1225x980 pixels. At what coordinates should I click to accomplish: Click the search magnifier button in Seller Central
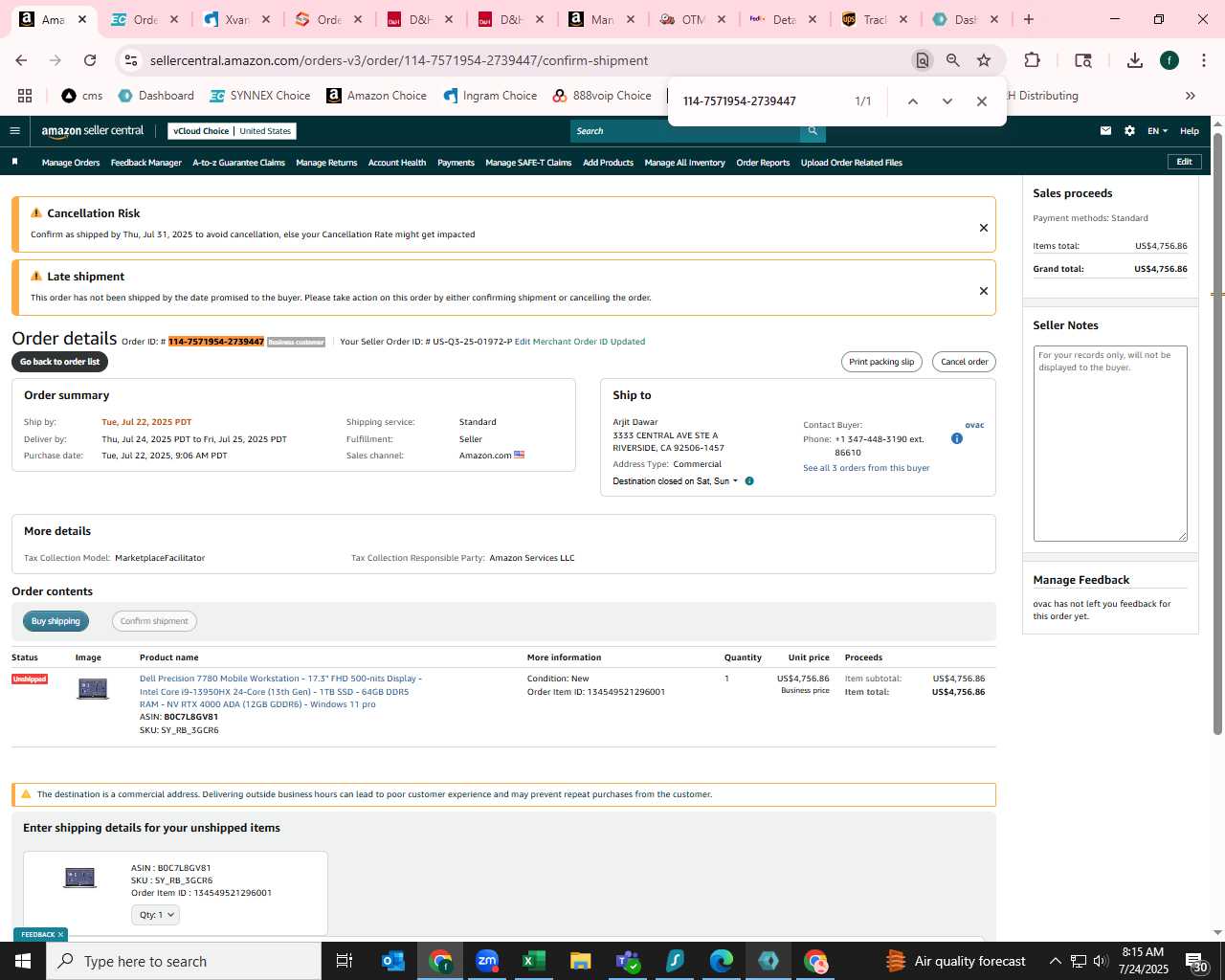(813, 131)
